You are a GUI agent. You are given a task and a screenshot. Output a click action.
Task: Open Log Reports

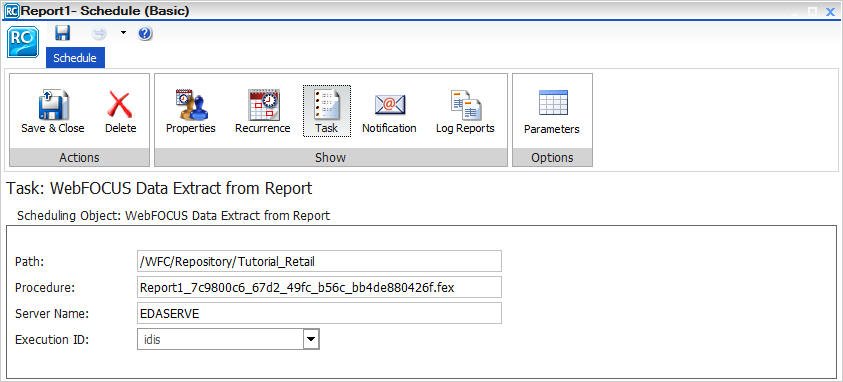tap(465, 112)
